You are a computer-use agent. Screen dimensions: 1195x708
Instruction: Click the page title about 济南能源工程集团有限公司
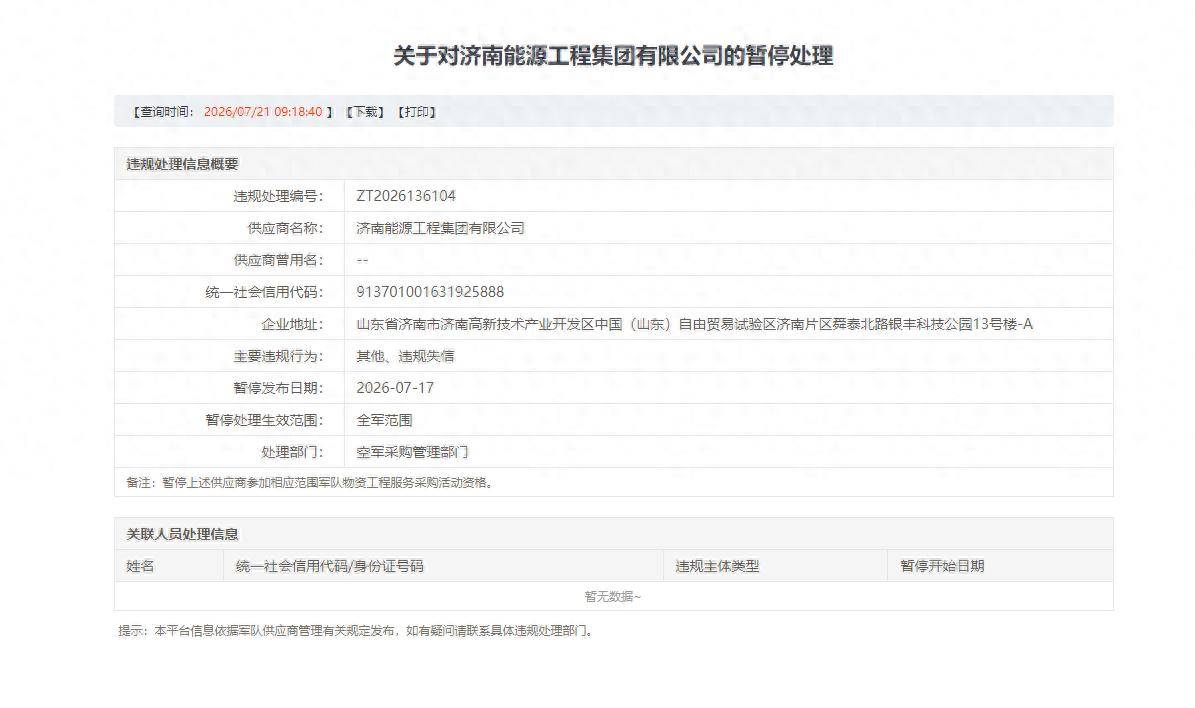point(613,56)
